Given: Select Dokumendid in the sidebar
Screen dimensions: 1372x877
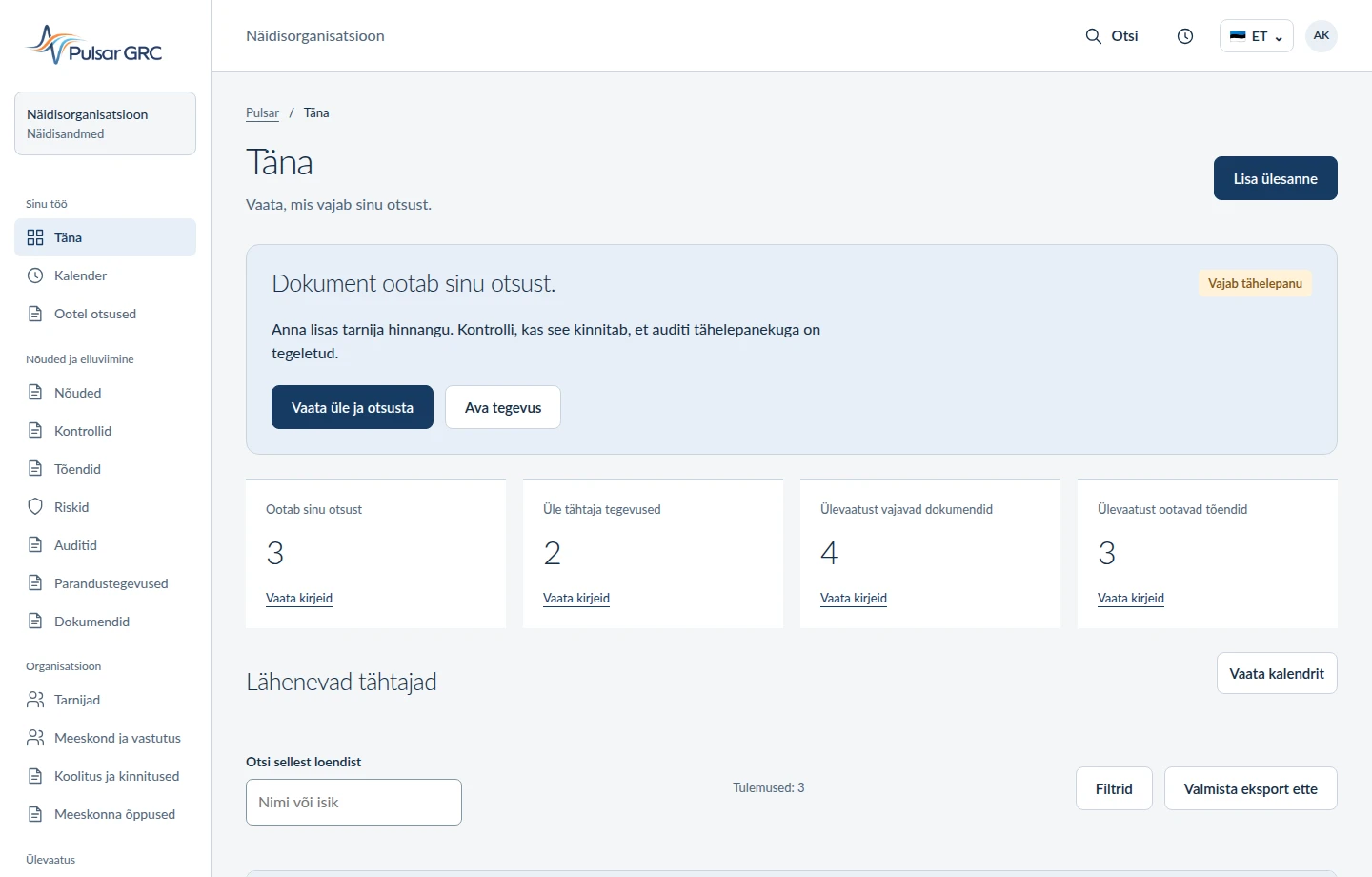Looking at the screenshot, I should pos(105,622).
